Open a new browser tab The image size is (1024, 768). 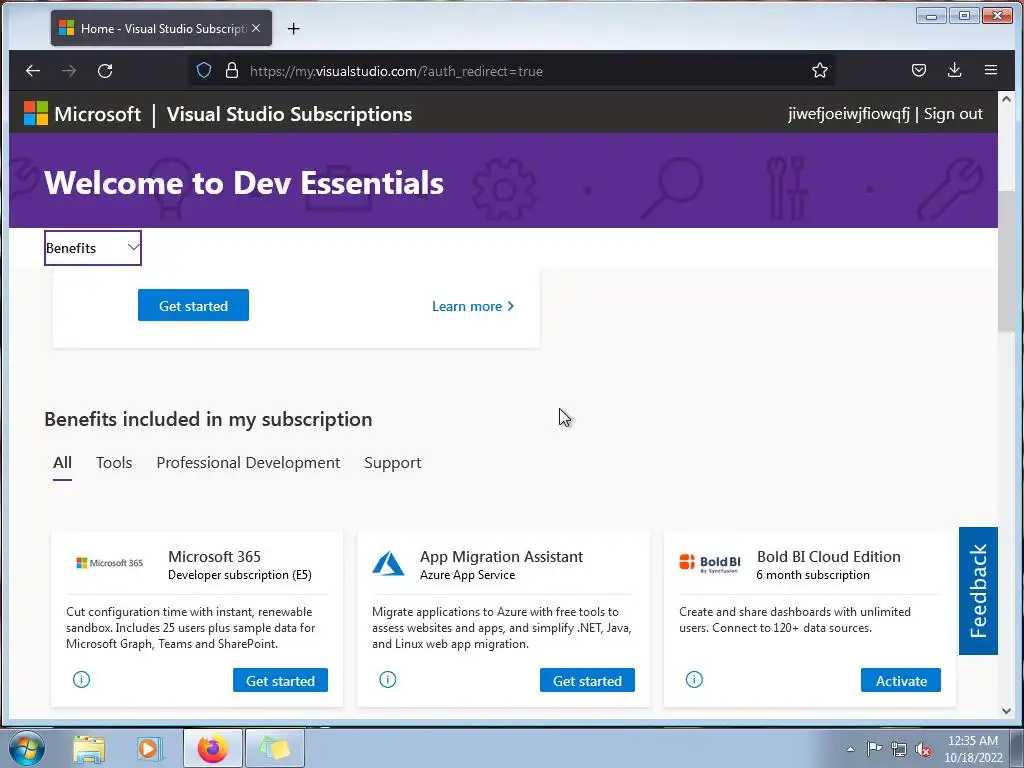293,29
